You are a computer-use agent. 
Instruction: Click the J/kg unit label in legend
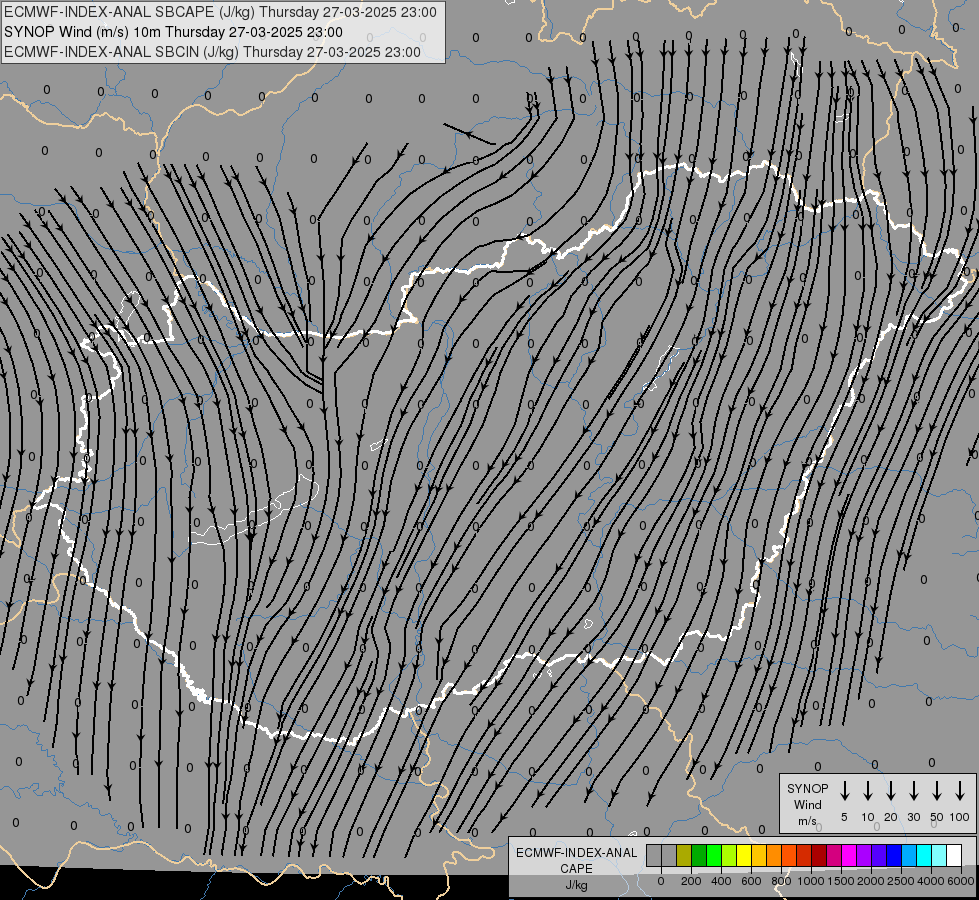pyautogui.click(x=576, y=885)
